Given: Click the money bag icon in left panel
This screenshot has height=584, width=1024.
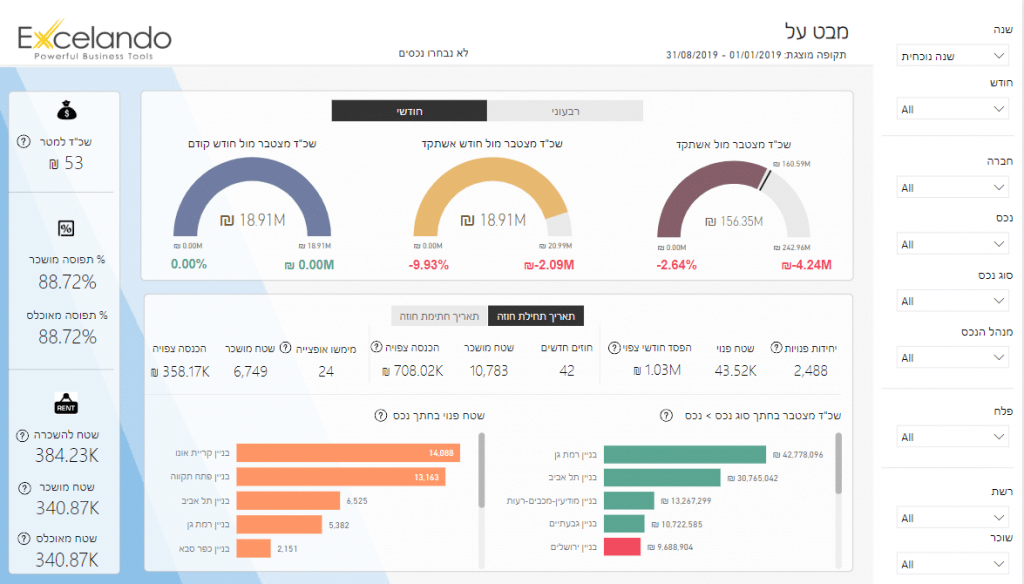Looking at the screenshot, I should pyautogui.click(x=66, y=112).
